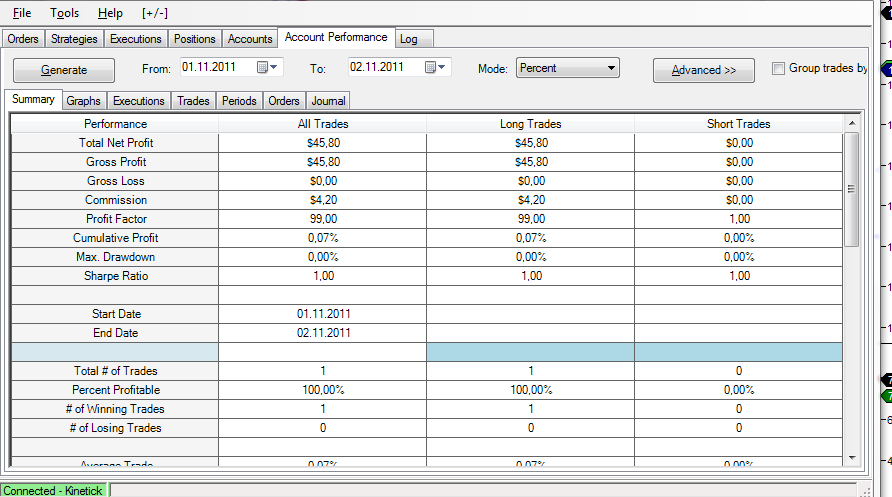The width and height of the screenshot is (892, 497).
Task: Click the Performance column header
Action: [115, 124]
